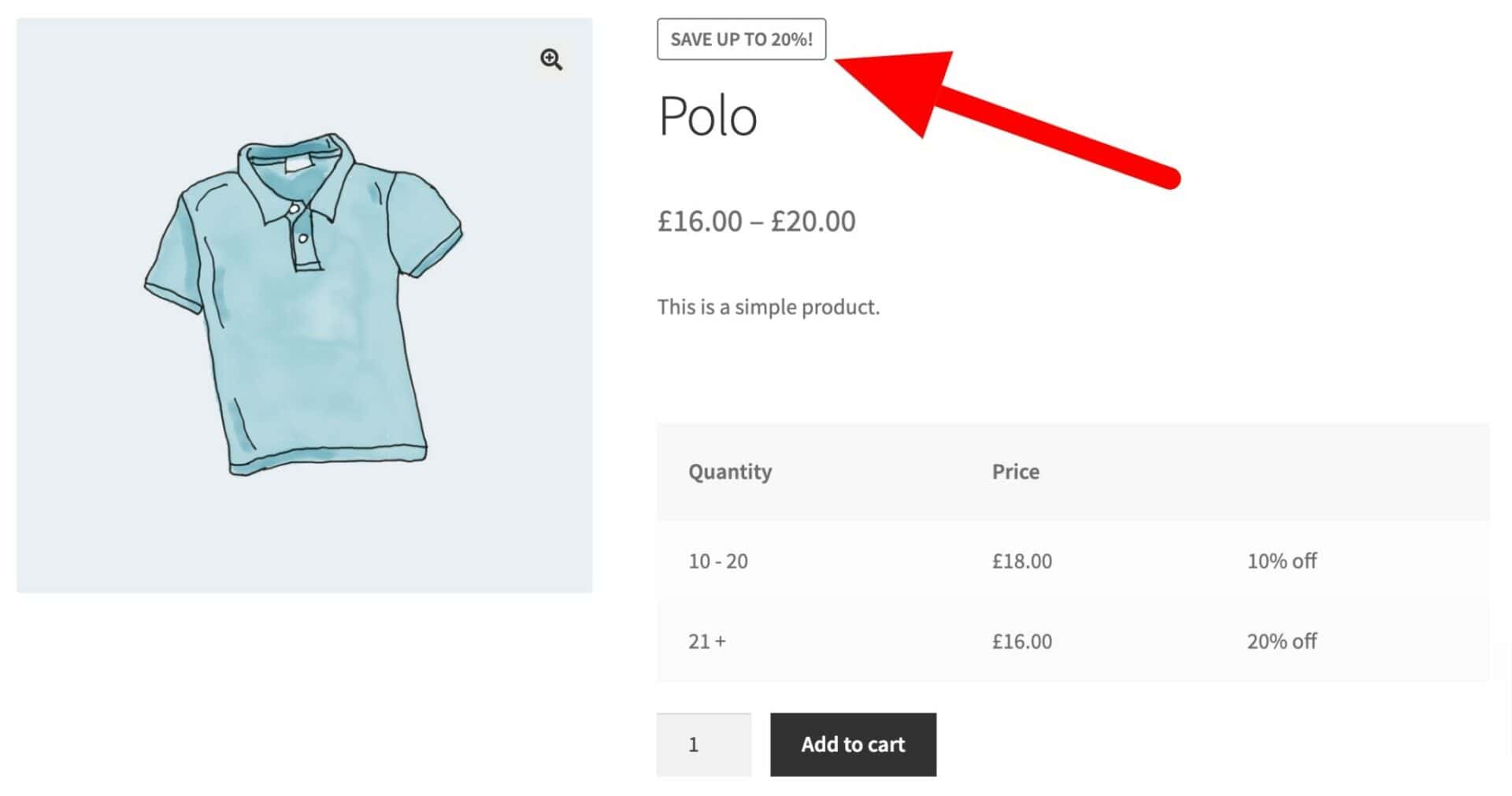The height and width of the screenshot is (796, 1512).
Task: Click the £16.00 – £20.00 price range
Action: [757, 221]
